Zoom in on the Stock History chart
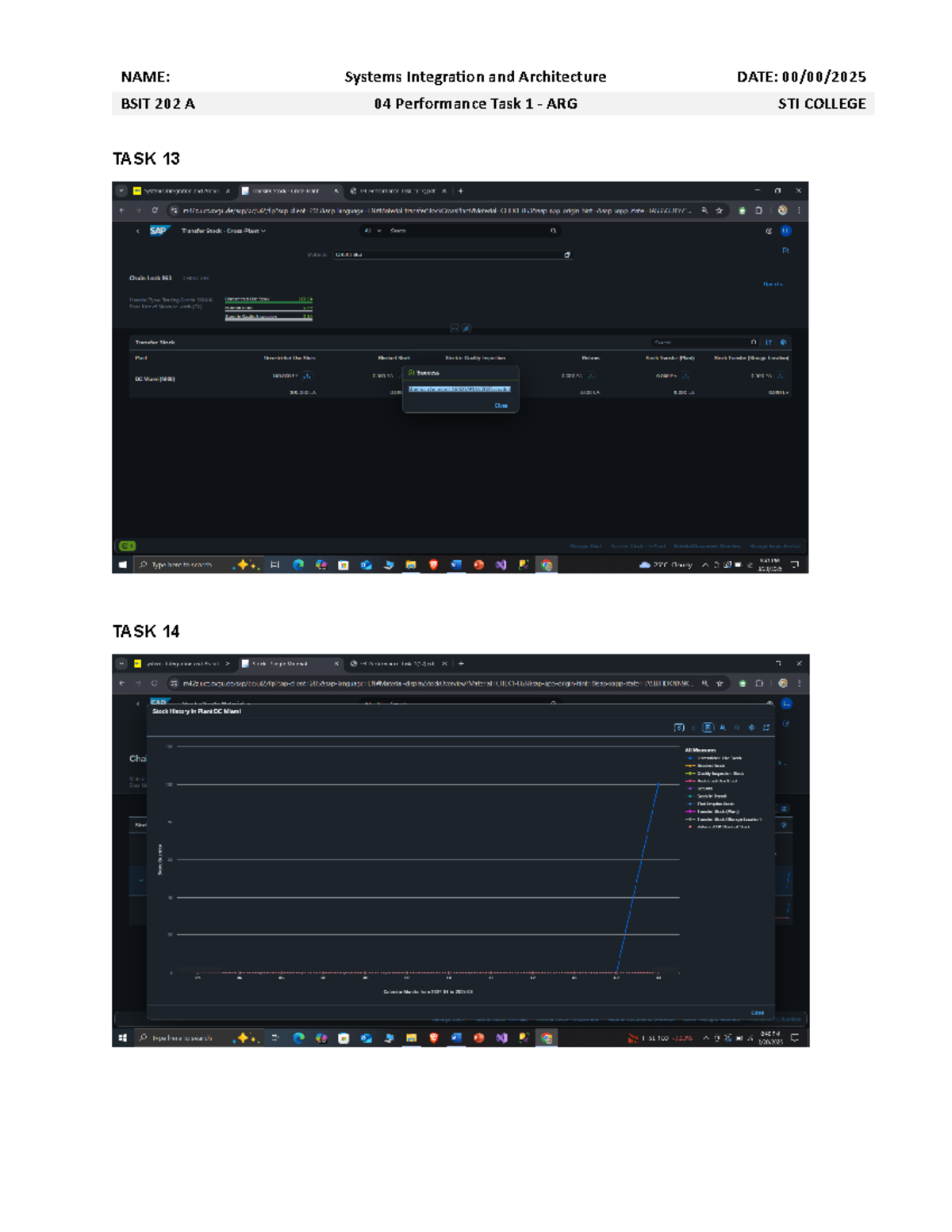The width and height of the screenshot is (952, 1232). click(x=723, y=727)
